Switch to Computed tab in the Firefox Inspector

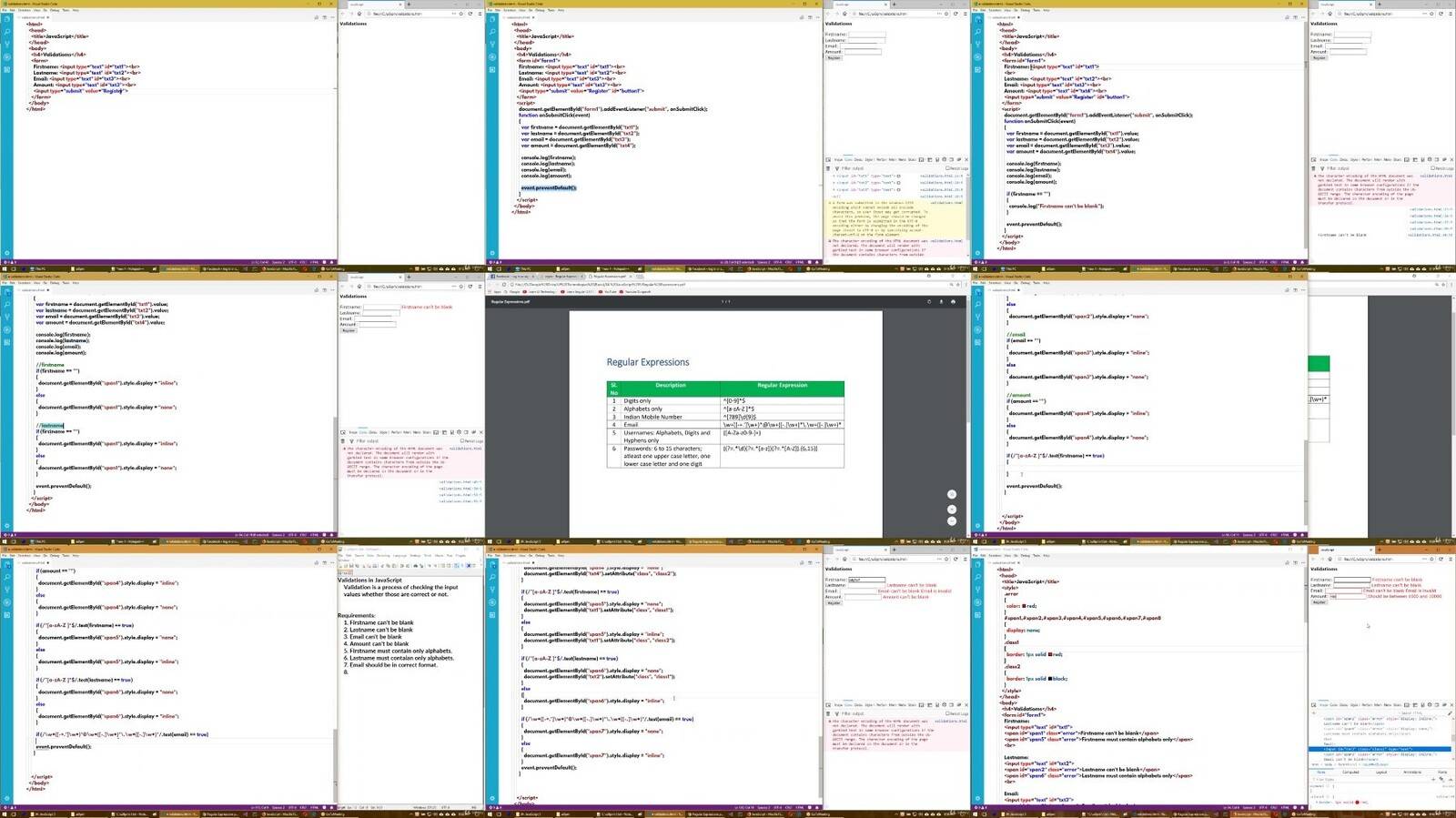tap(1350, 772)
